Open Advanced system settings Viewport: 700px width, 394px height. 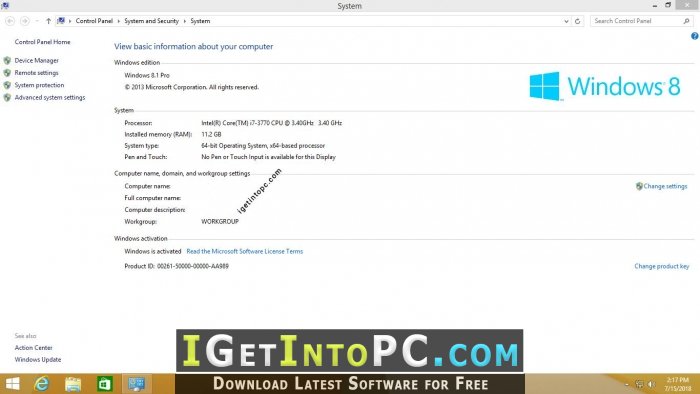[x=50, y=97]
